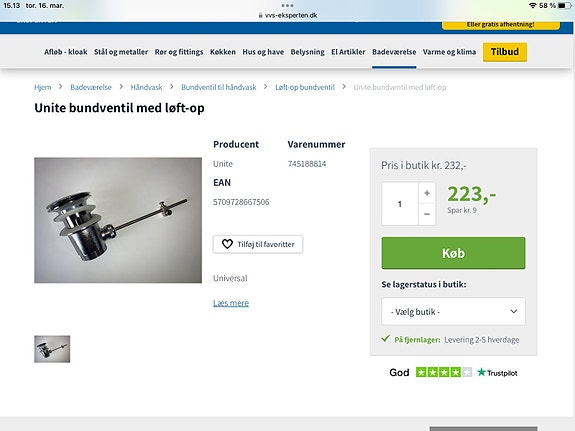Decrease quantity with the minus button
The width and height of the screenshot is (575, 431).
[427, 214]
